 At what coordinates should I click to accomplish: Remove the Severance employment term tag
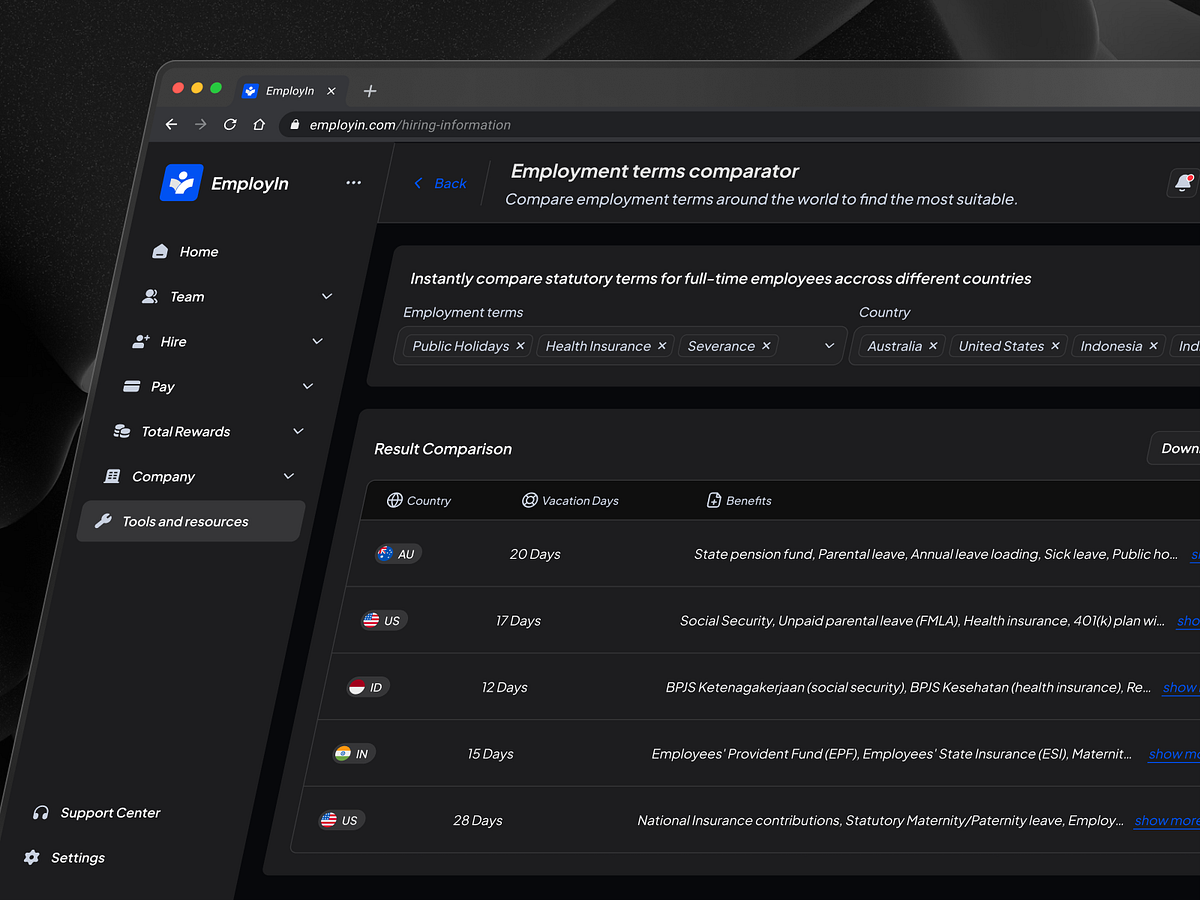[x=765, y=345]
